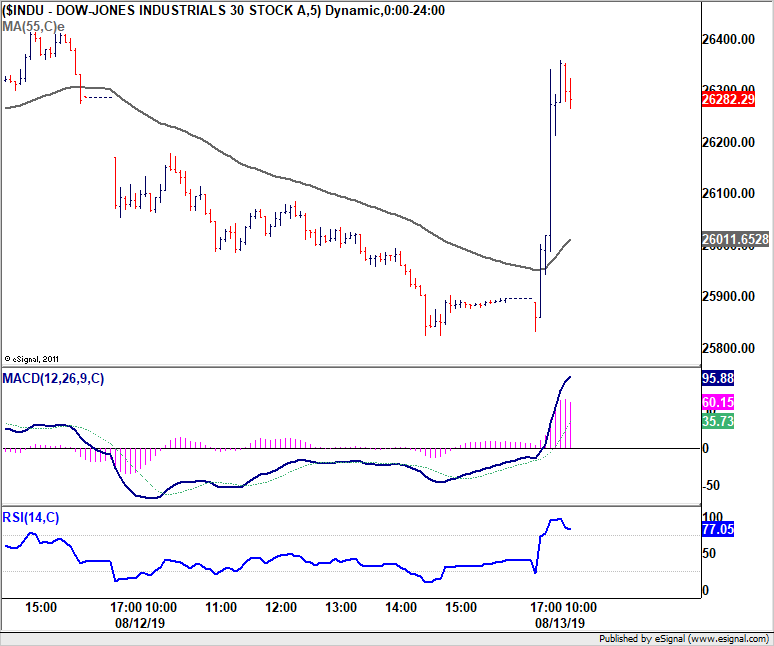Click the 25800.00 price axis label

pyautogui.click(x=728, y=348)
